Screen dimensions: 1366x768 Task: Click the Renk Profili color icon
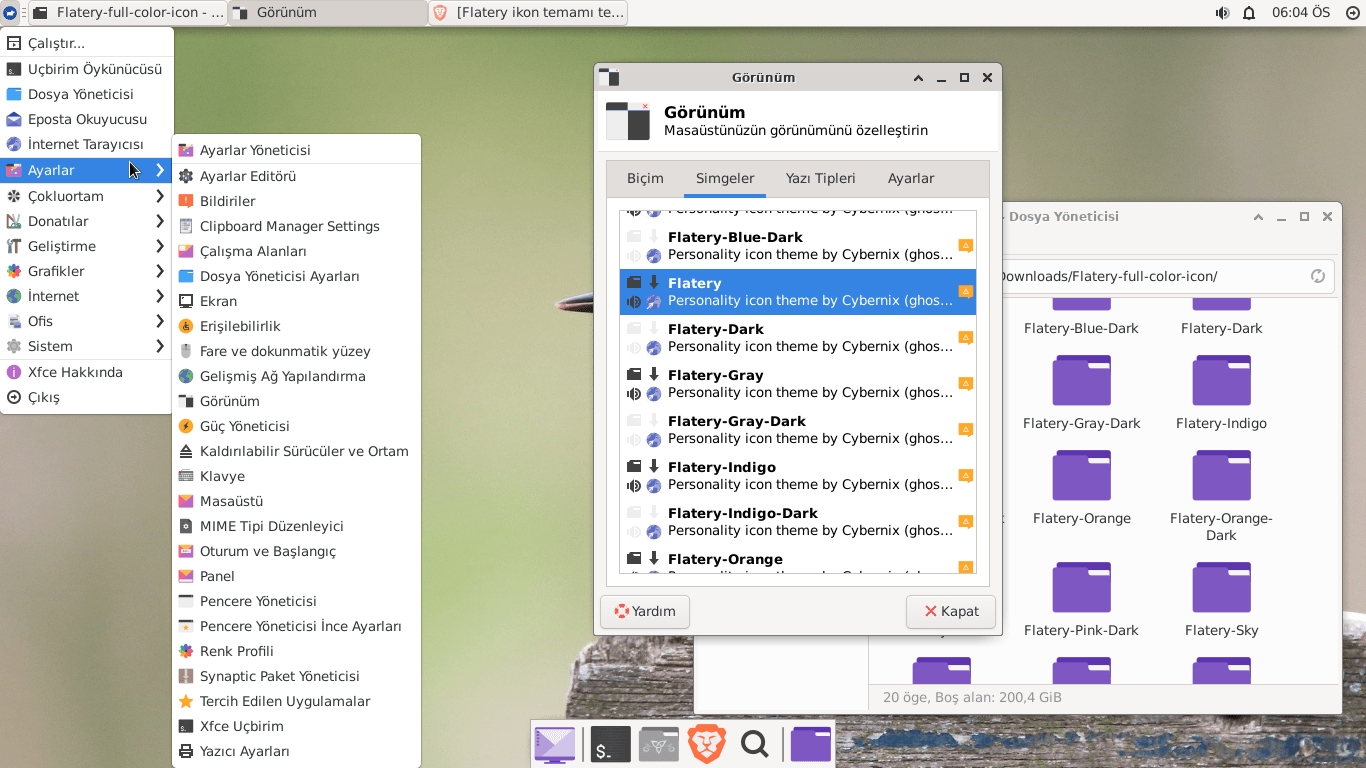[186, 651]
